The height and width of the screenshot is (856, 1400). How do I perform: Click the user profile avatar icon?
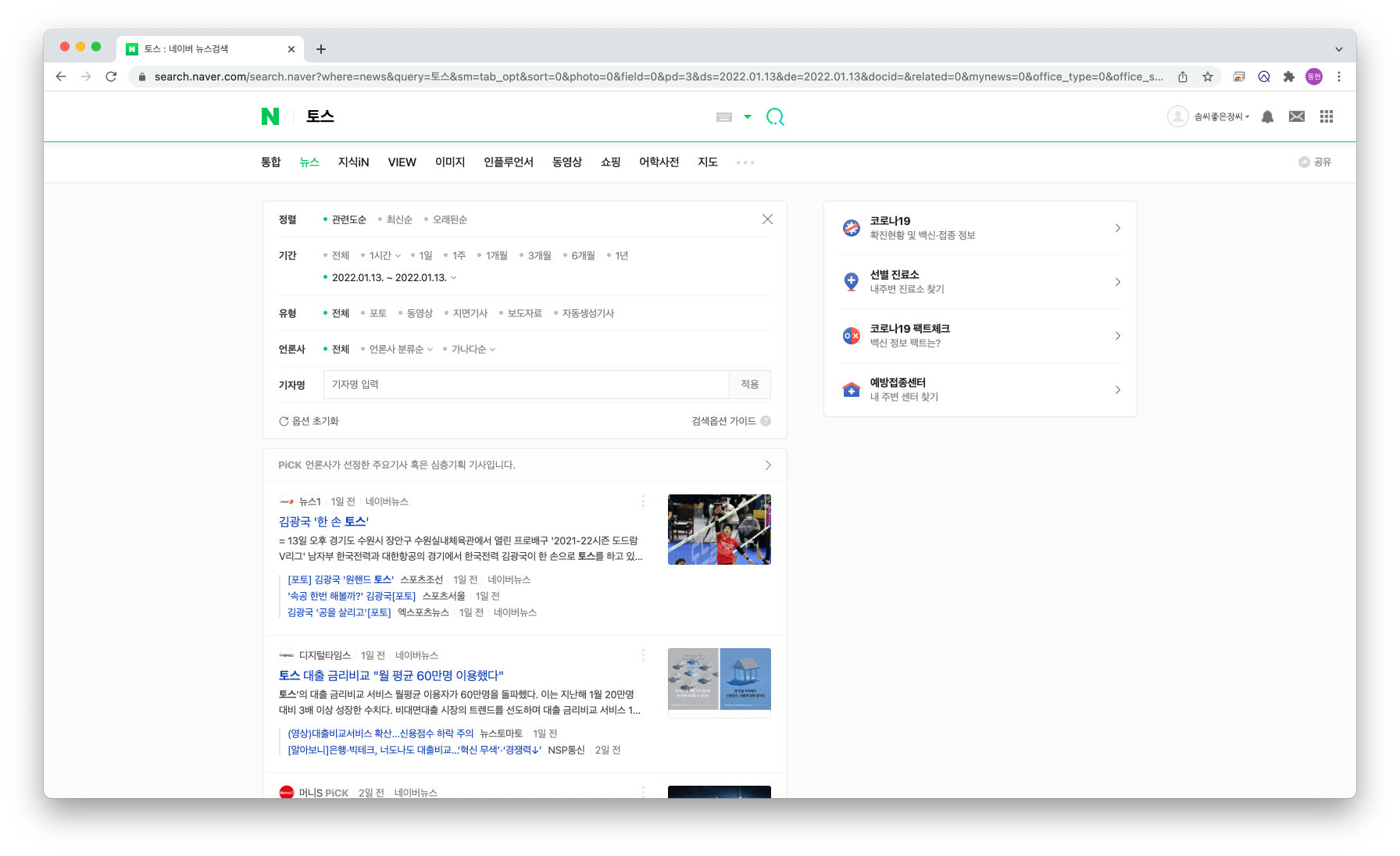(x=1177, y=116)
